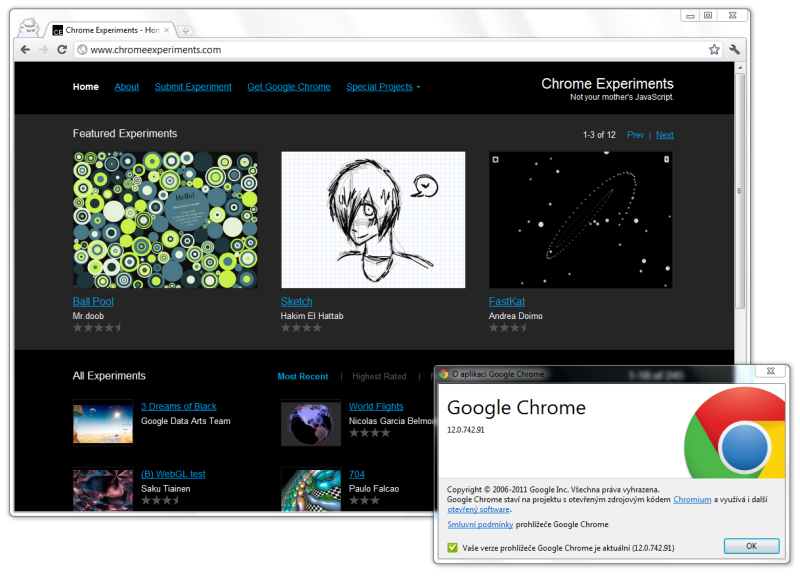Open the World Flights link
Screen dimensions: 800x577
tap(376, 407)
